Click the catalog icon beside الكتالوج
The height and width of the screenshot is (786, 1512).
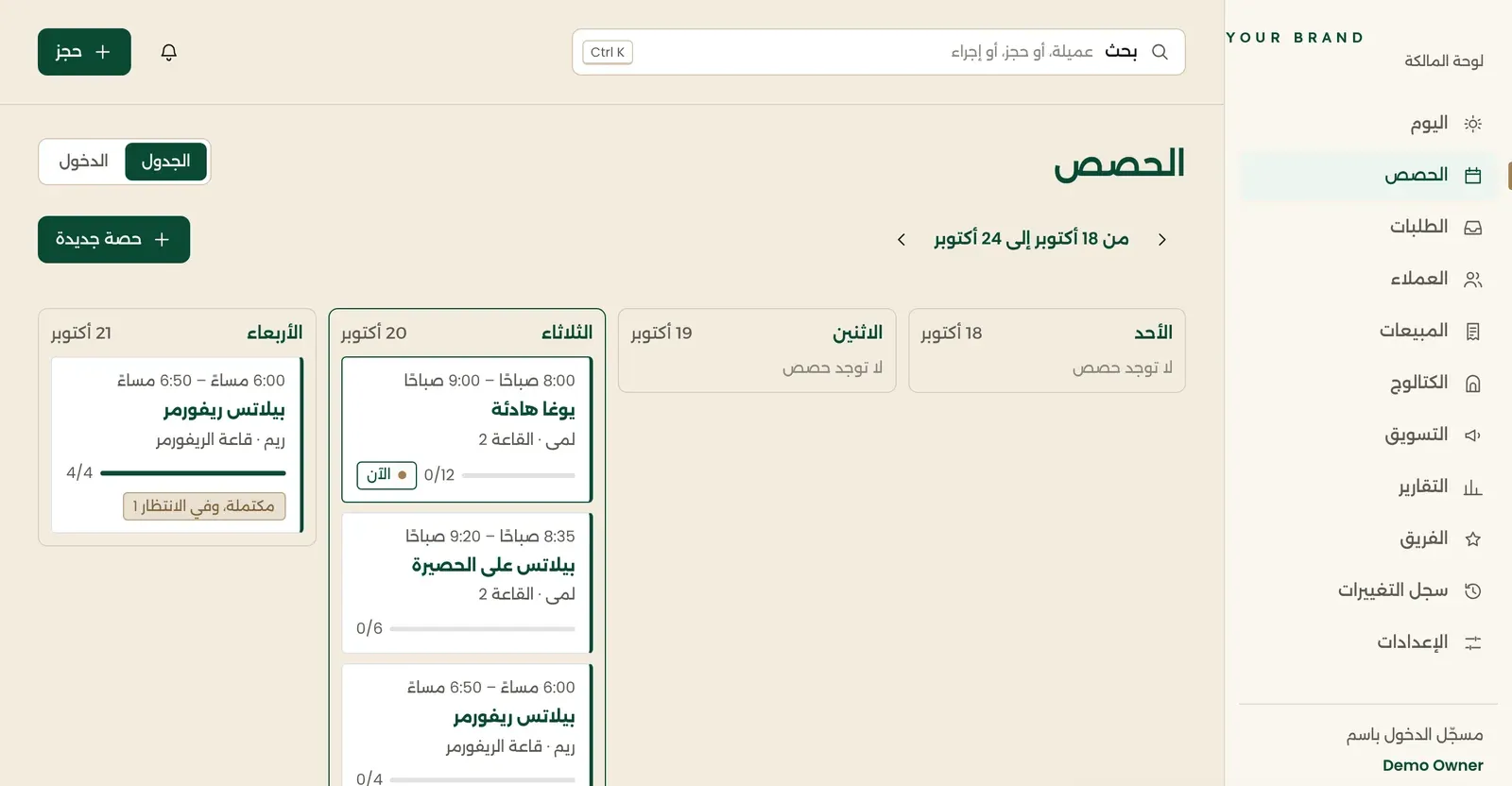click(x=1472, y=384)
